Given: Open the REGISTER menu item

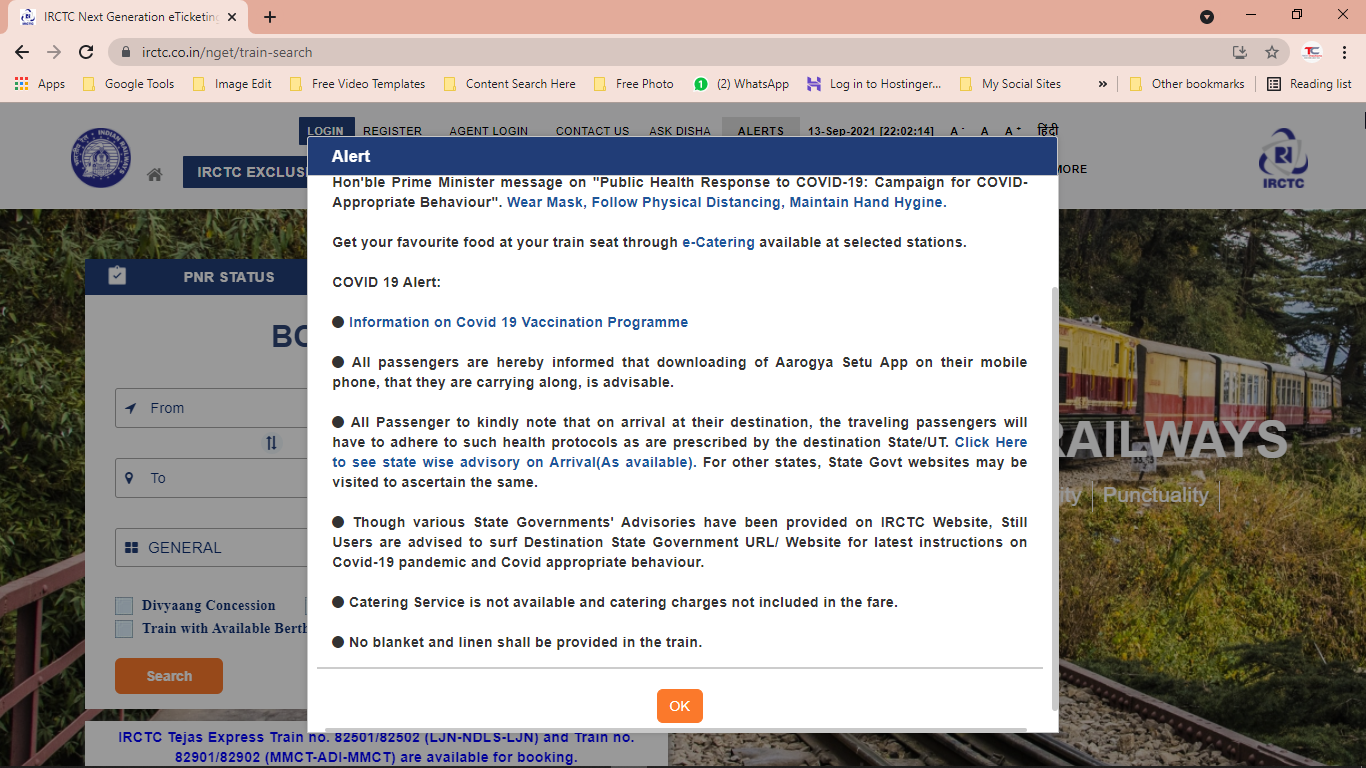Looking at the screenshot, I should 392,131.
